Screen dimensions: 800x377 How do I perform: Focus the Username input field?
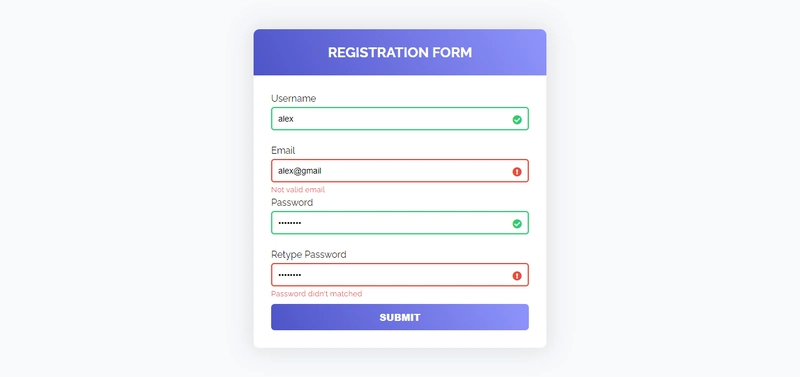[x=399, y=118]
